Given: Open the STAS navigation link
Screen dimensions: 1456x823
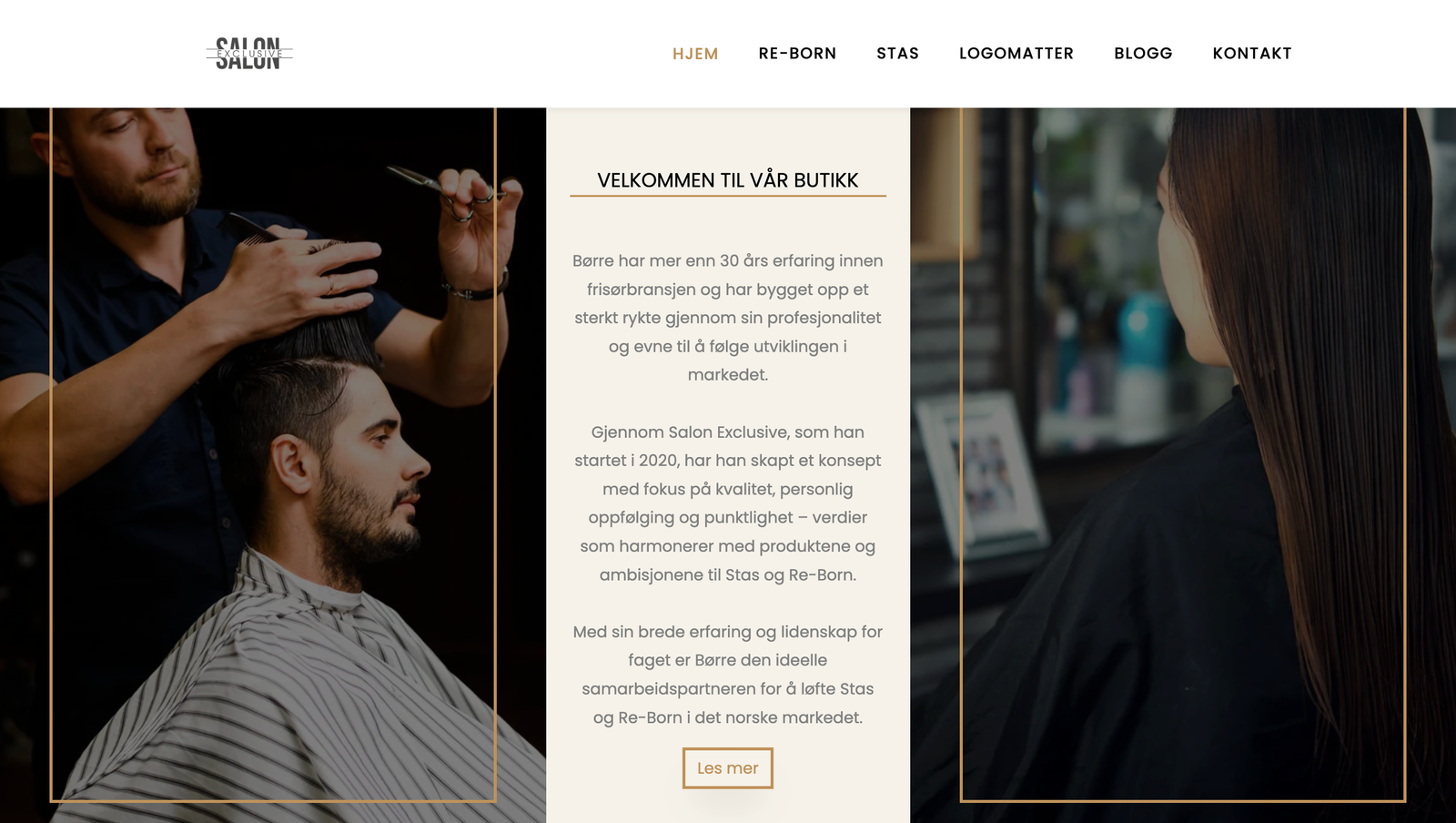Looking at the screenshot, I should (897, 54).
